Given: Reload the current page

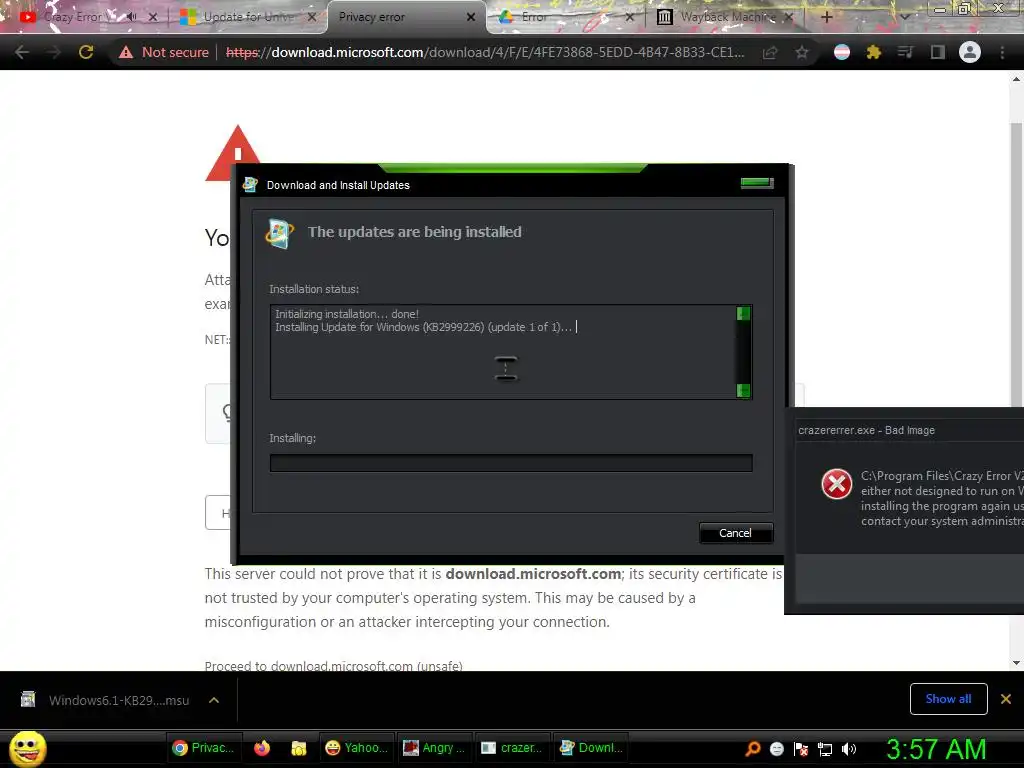Looking at the screenshot, I should (x=86, y=52).
